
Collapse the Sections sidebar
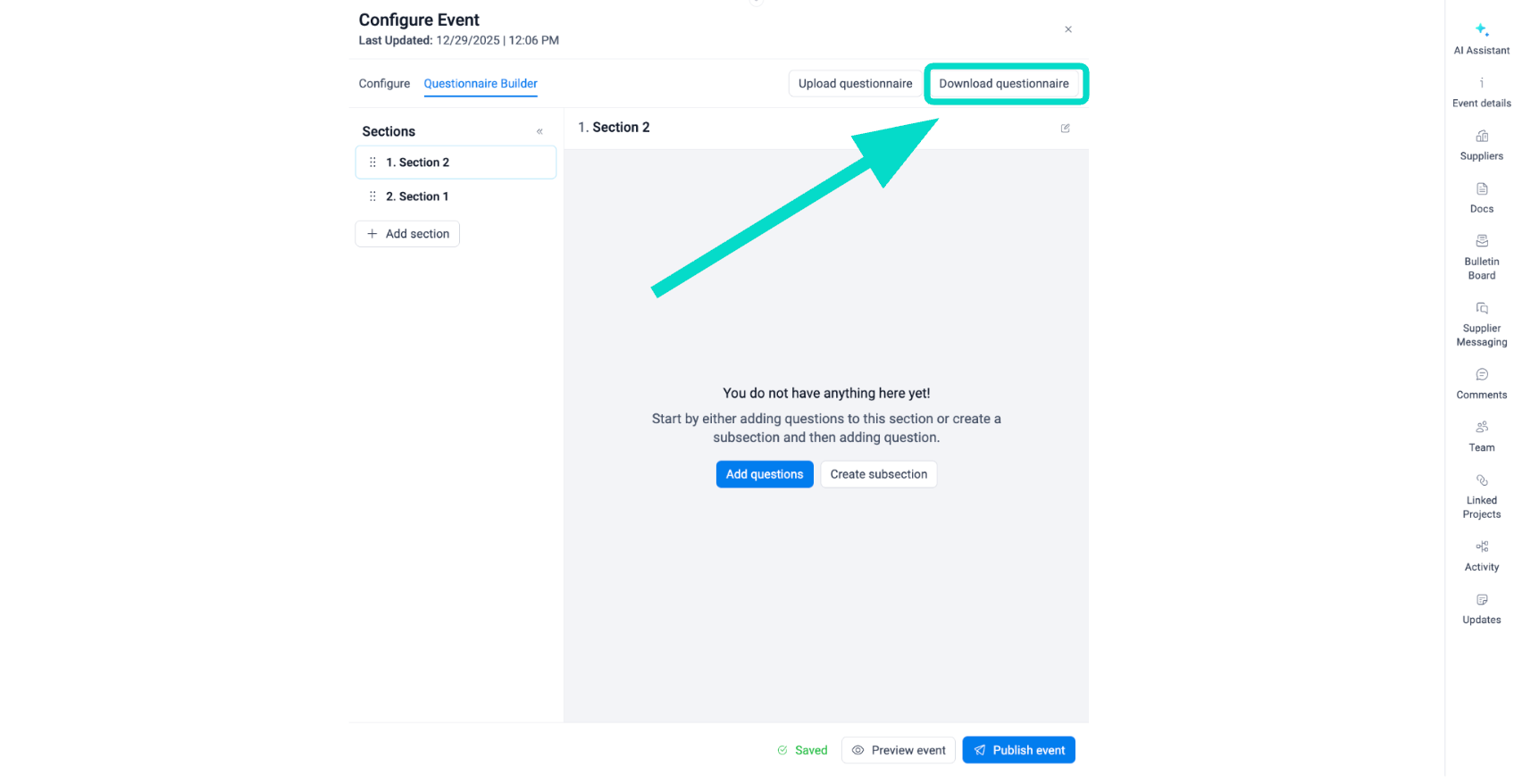540,131
